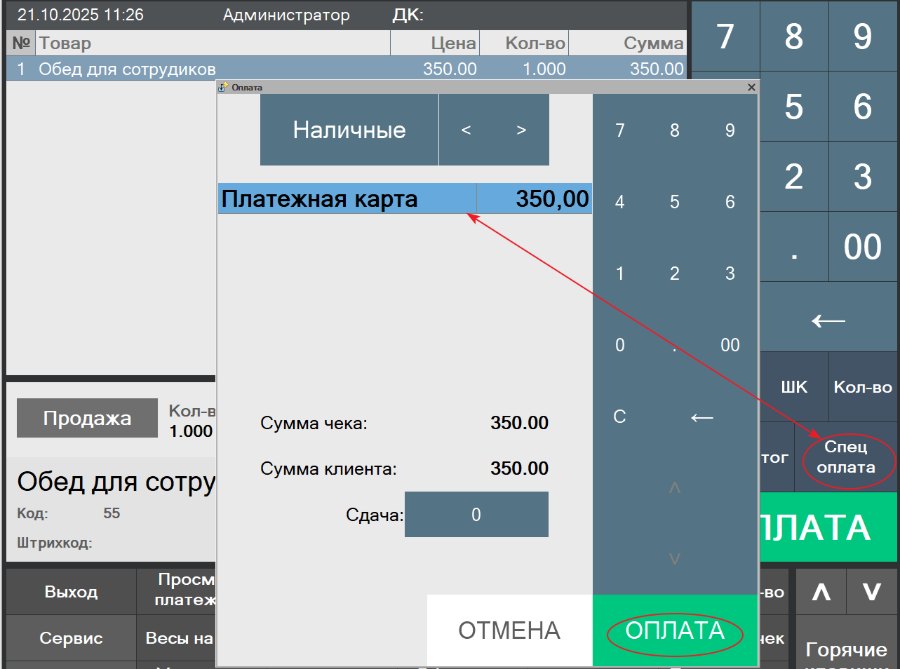Confirm payment with dialog ОПЛАТА button
This screenshot has width=900, height=669.
tap(675, 630)
